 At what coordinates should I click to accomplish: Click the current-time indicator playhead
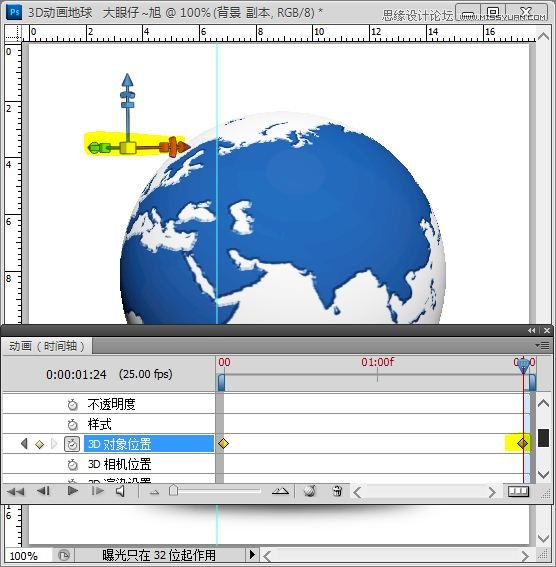pos(523,367)
